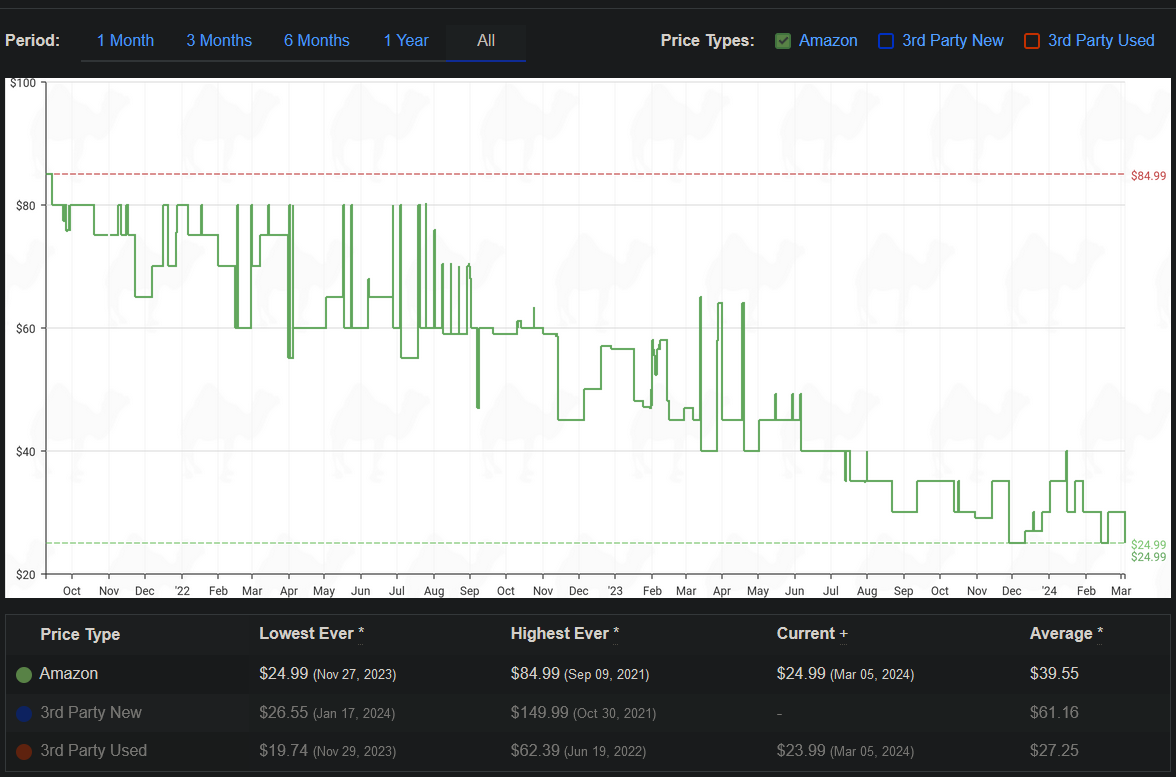The height and width of the screenshot is (777, 1176).
Task: Click the Price Type column header
Action: tap(80, 634)
